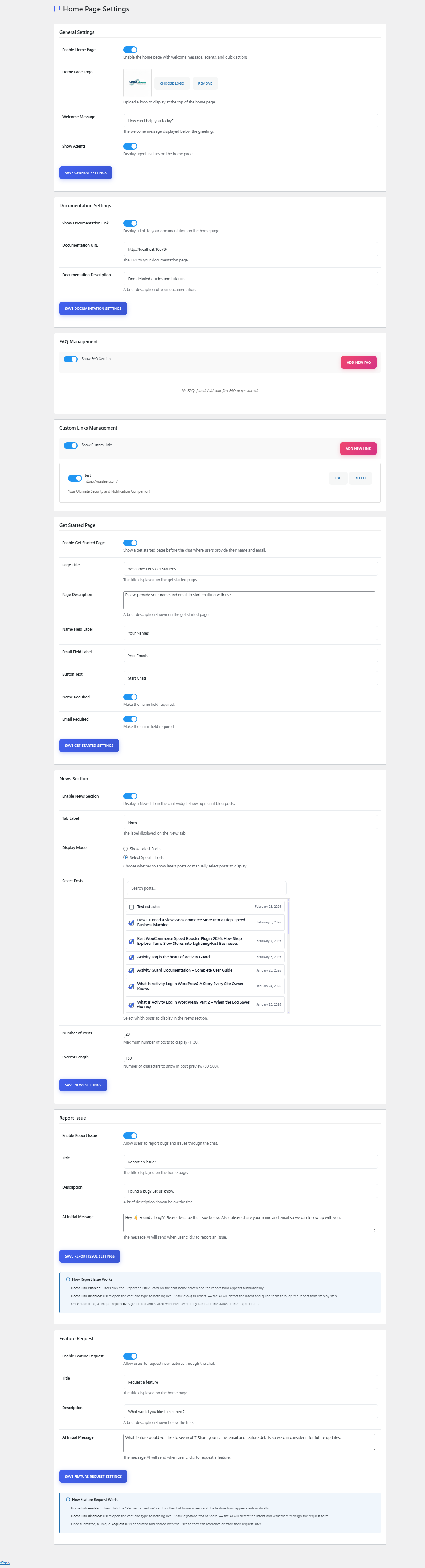Uncheck 'Best WooCommerce Speed Booster Plugin 2026' post
Screen dimensions: 425x1568
point(132,941)
